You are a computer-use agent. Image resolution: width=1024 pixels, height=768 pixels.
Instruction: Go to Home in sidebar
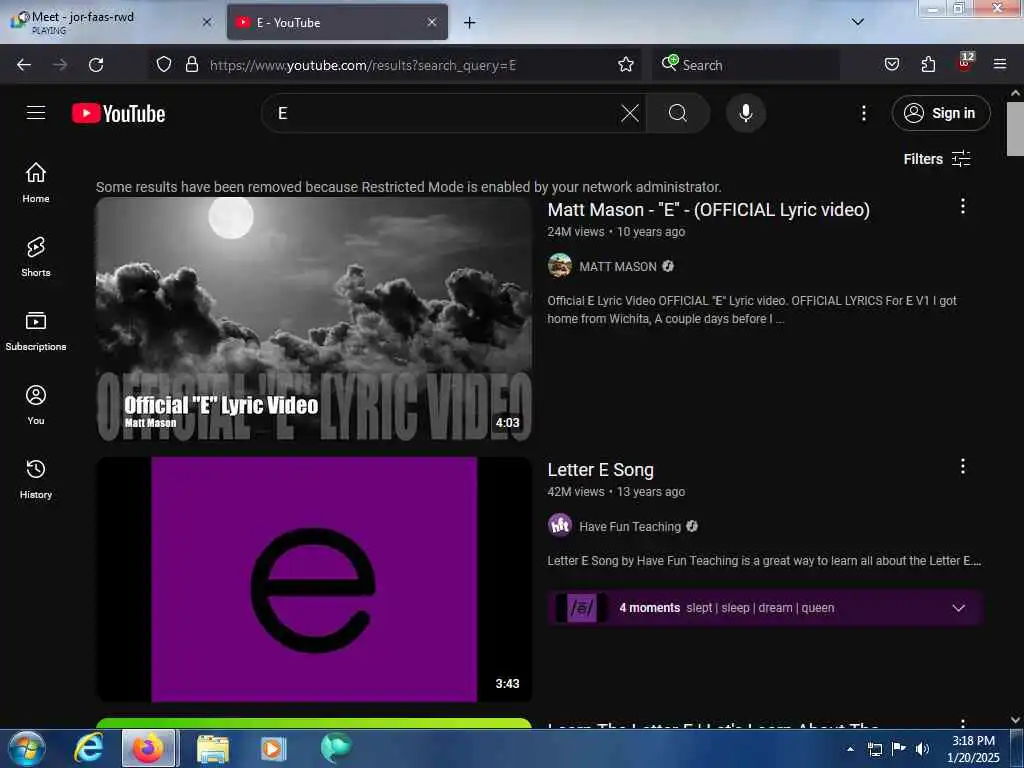coord(36,183)
